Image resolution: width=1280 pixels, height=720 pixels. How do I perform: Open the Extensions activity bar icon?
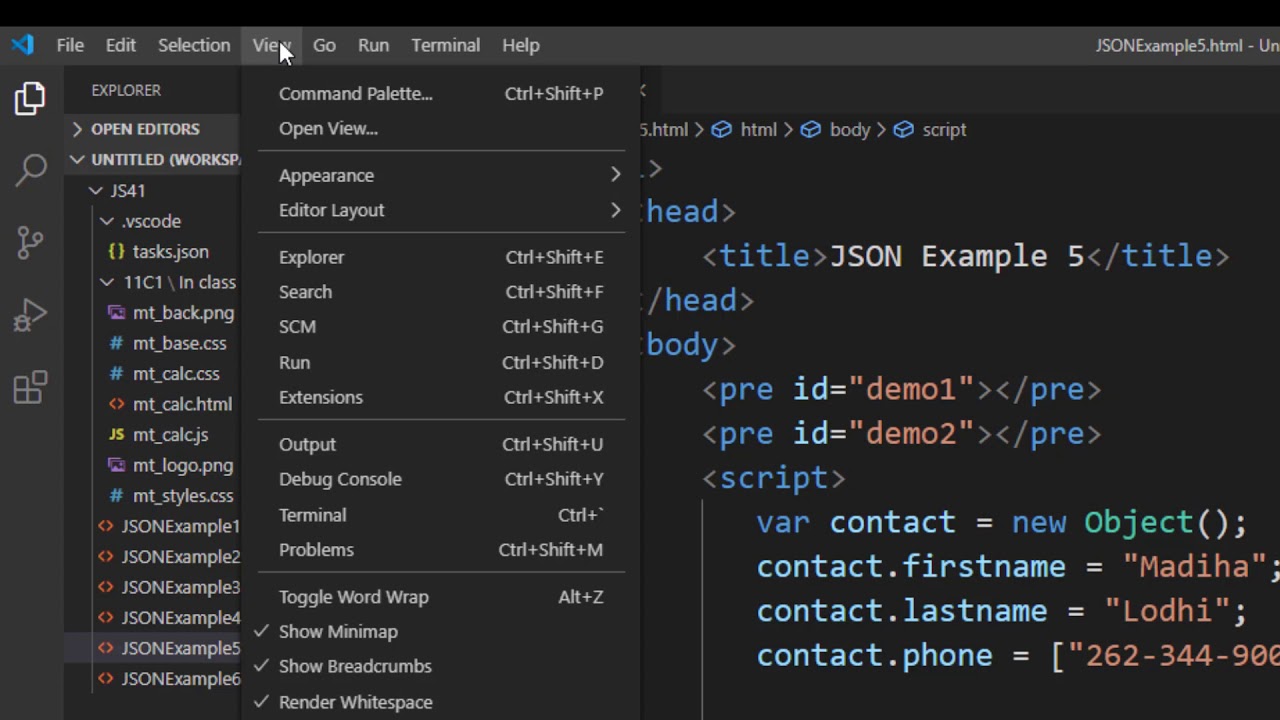click(x=30, y=387)
